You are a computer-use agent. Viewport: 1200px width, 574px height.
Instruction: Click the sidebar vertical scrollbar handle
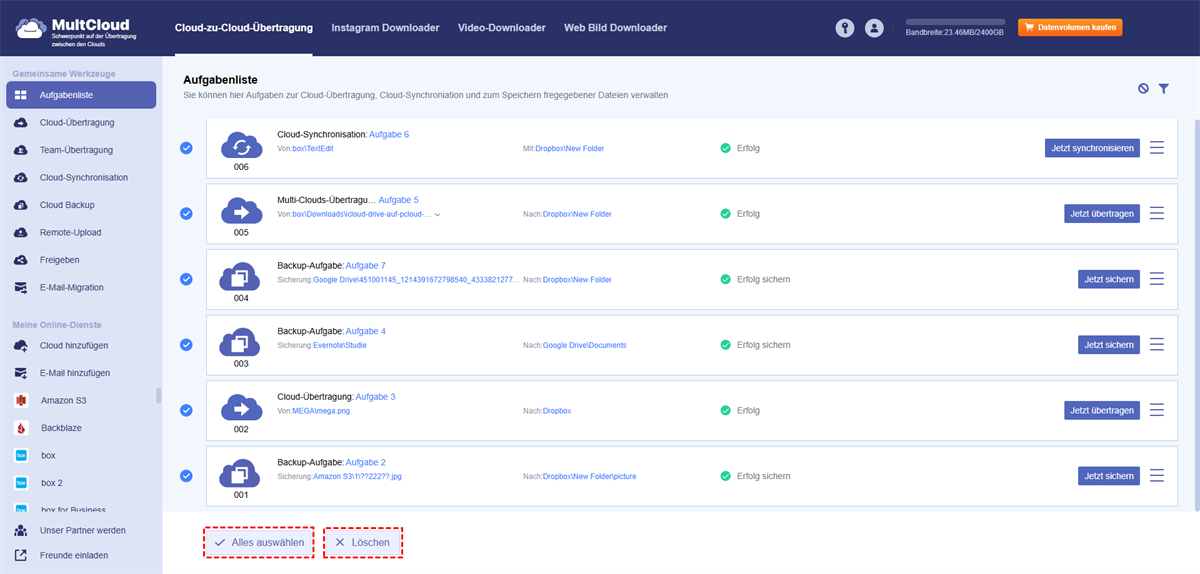click(158, 395)
